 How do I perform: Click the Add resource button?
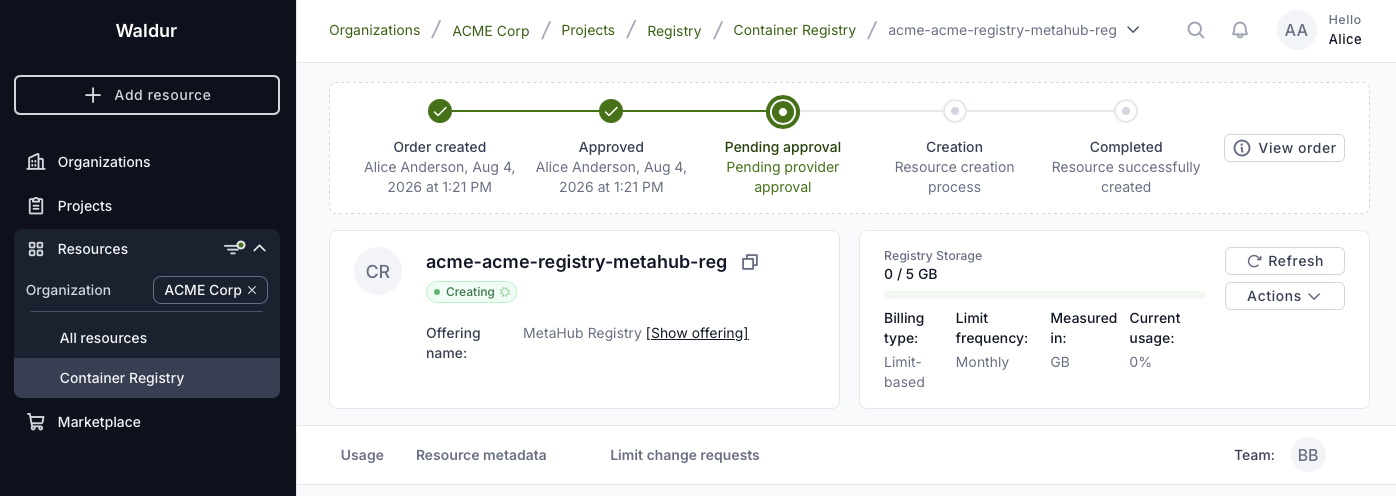click(x=147, y=95)
